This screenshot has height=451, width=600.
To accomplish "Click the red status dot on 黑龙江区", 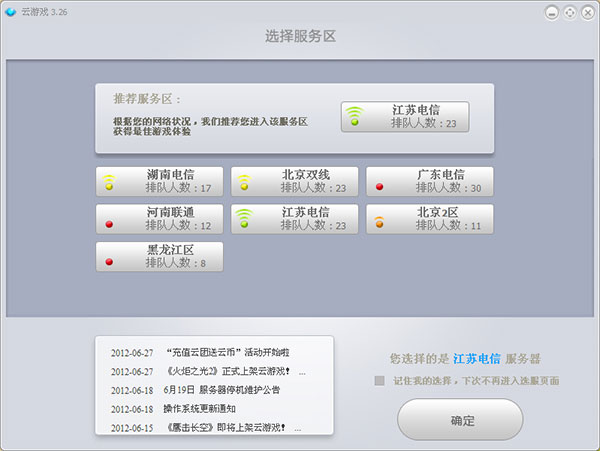I will coord(109,261).
